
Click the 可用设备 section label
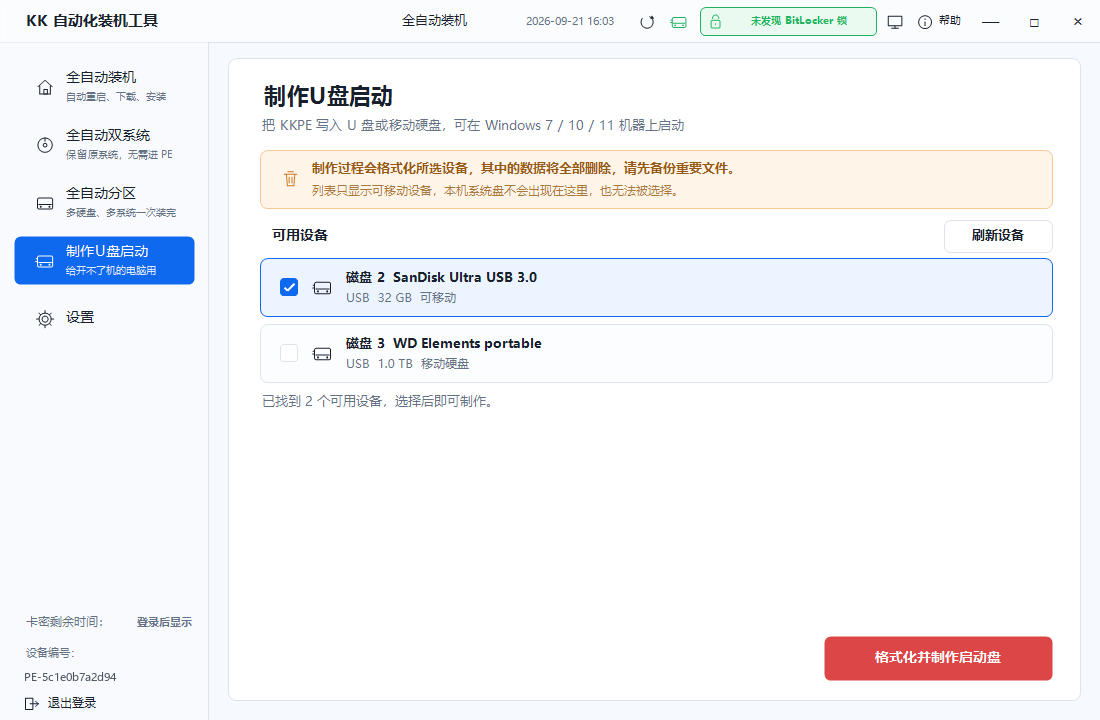coord(300,235)
